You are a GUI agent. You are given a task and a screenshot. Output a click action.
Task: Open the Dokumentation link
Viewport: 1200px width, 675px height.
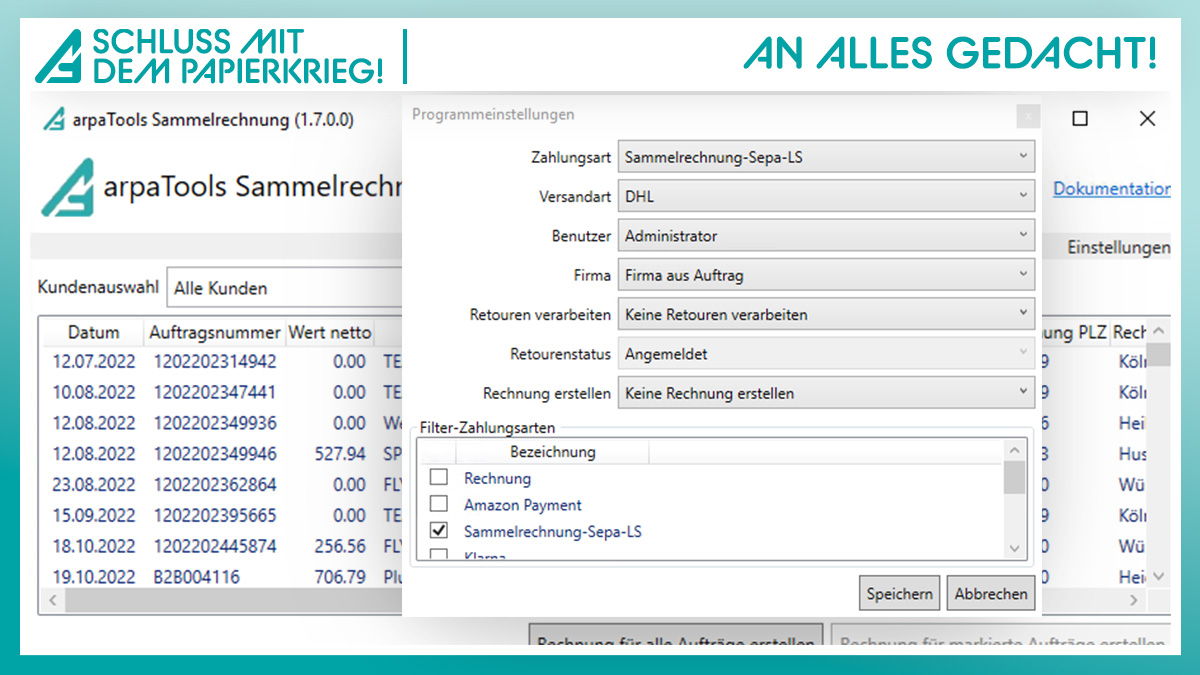tap(1112, 188)
